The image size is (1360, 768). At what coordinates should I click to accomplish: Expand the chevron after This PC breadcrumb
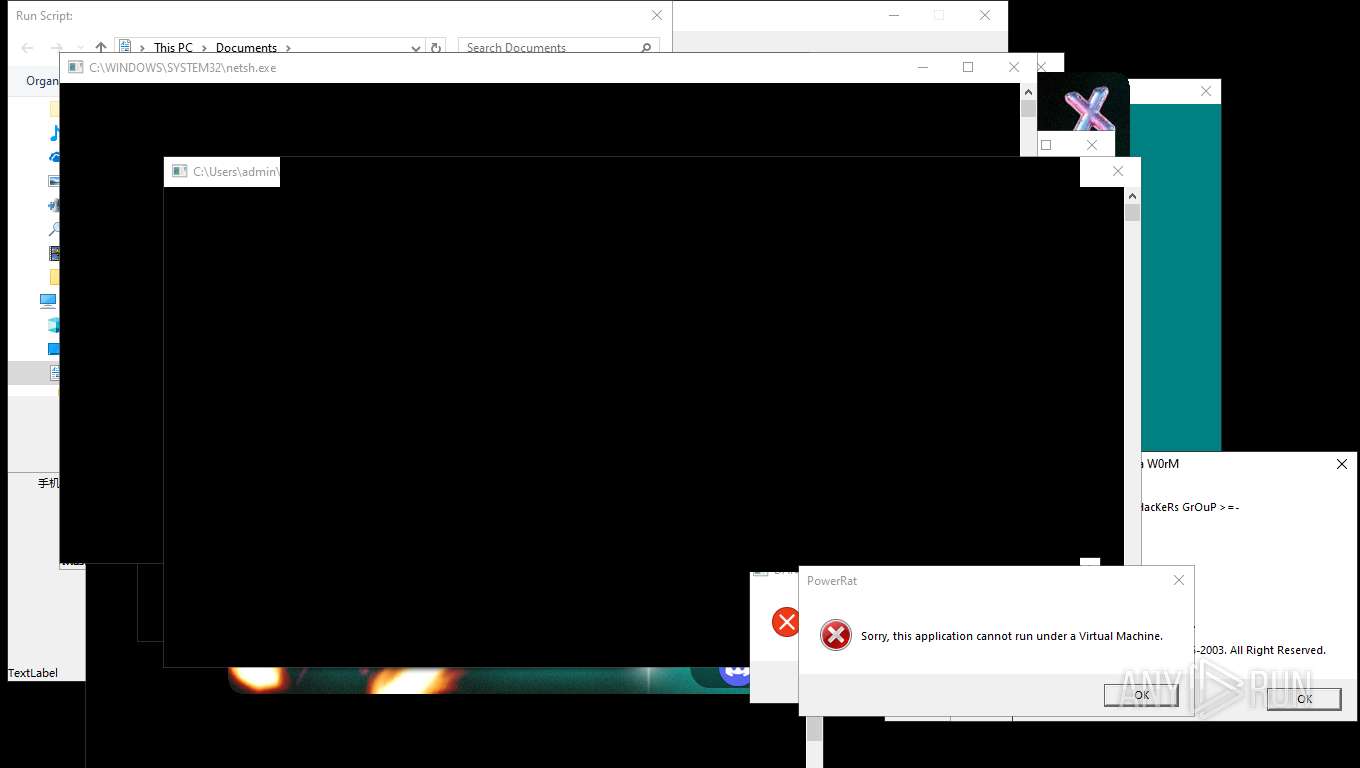coord(203,47)
